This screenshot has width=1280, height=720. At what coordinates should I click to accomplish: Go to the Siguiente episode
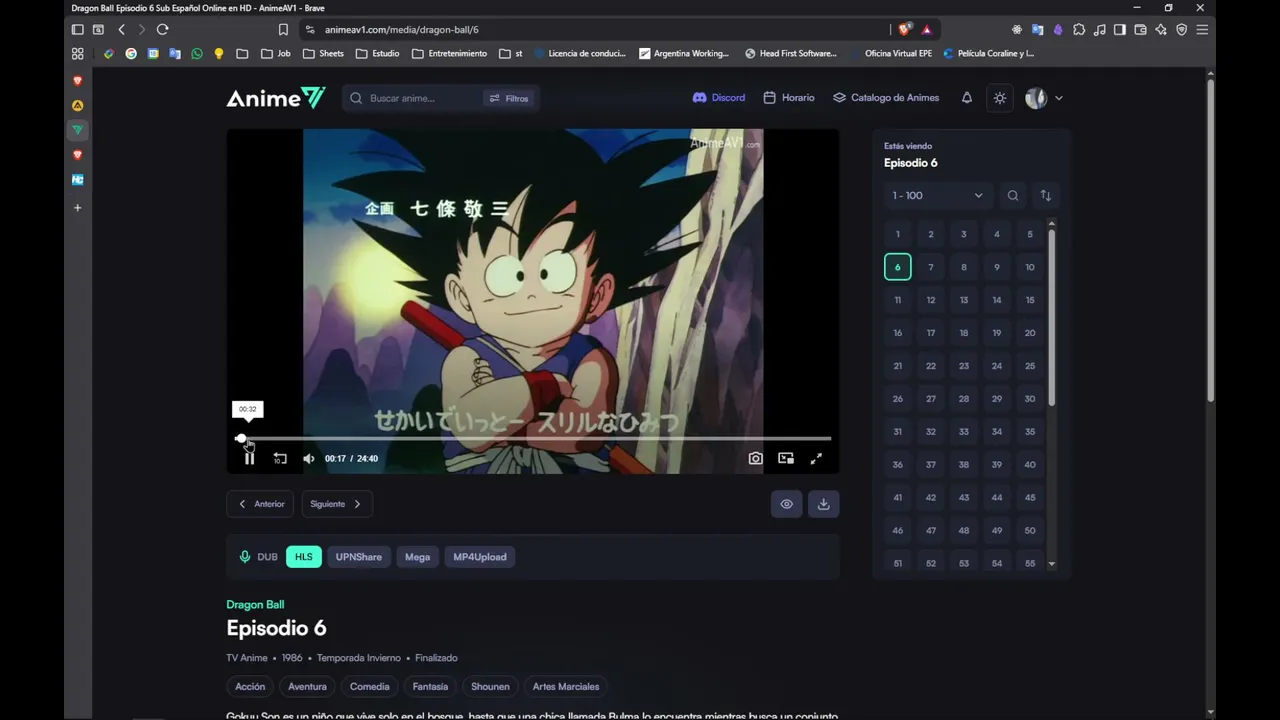tap(337, 504)
